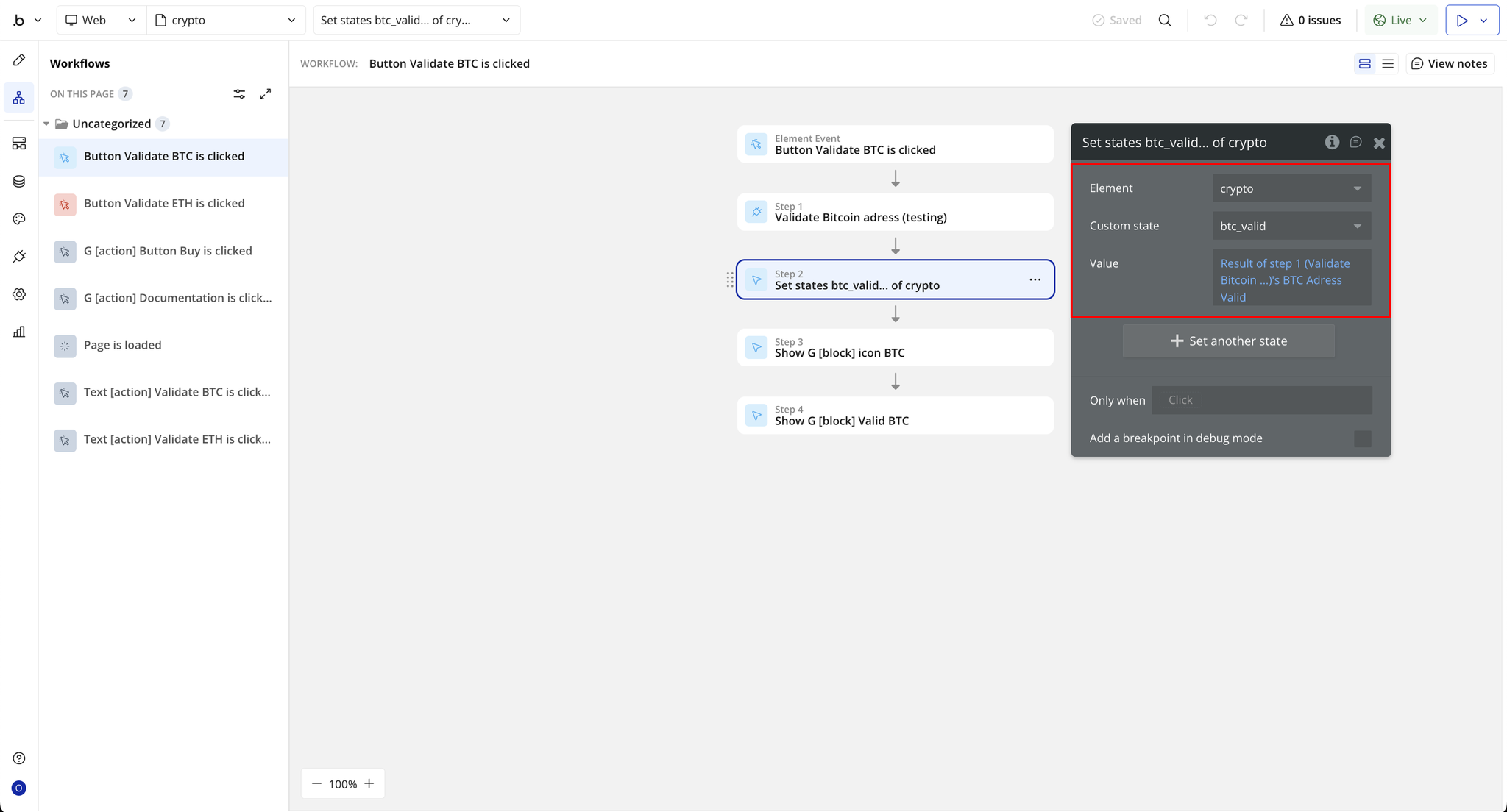Select Button Validate ETH is clicked workflow

point(163,204)
